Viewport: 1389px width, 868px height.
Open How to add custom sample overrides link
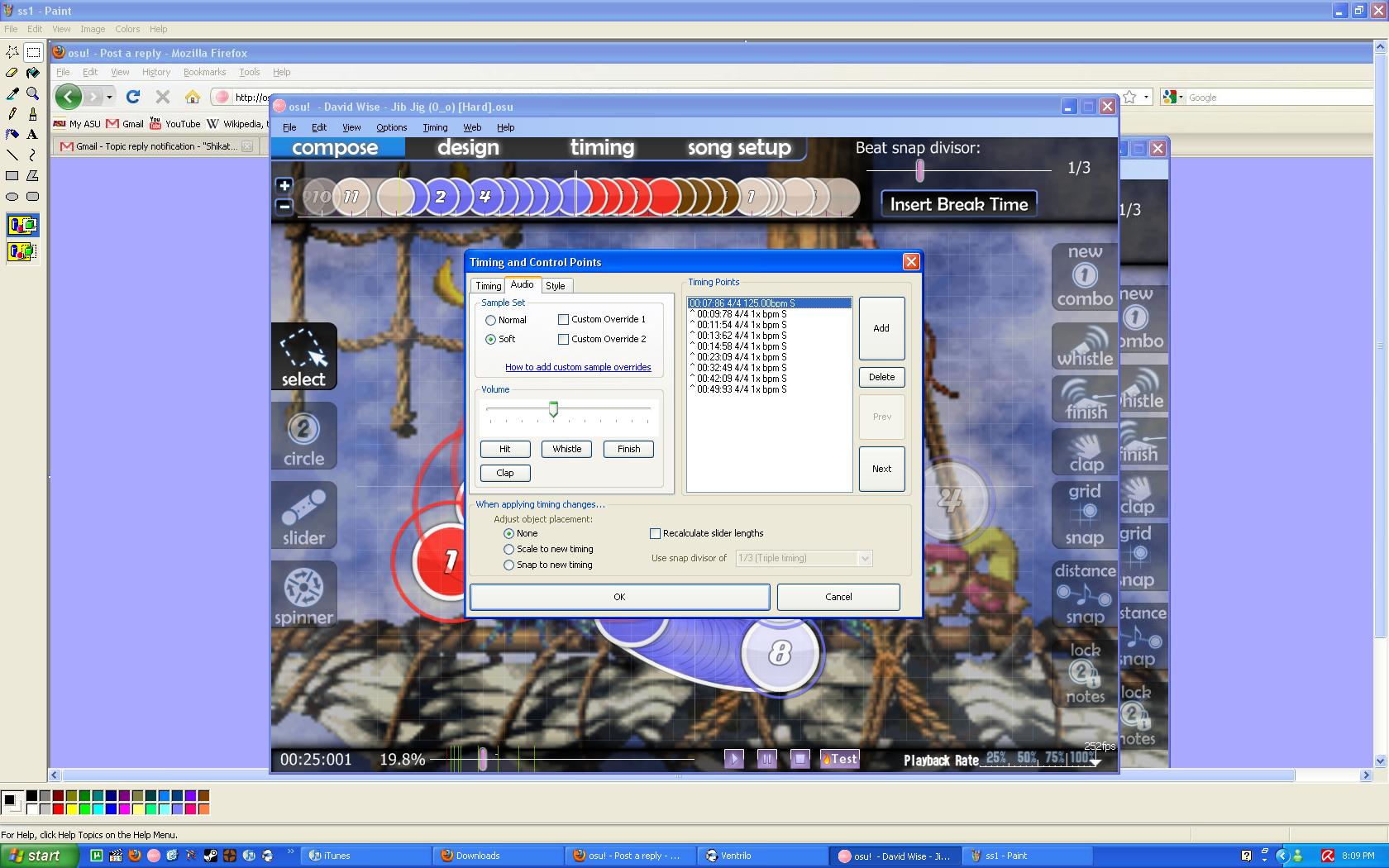click(x=578, y=367)
